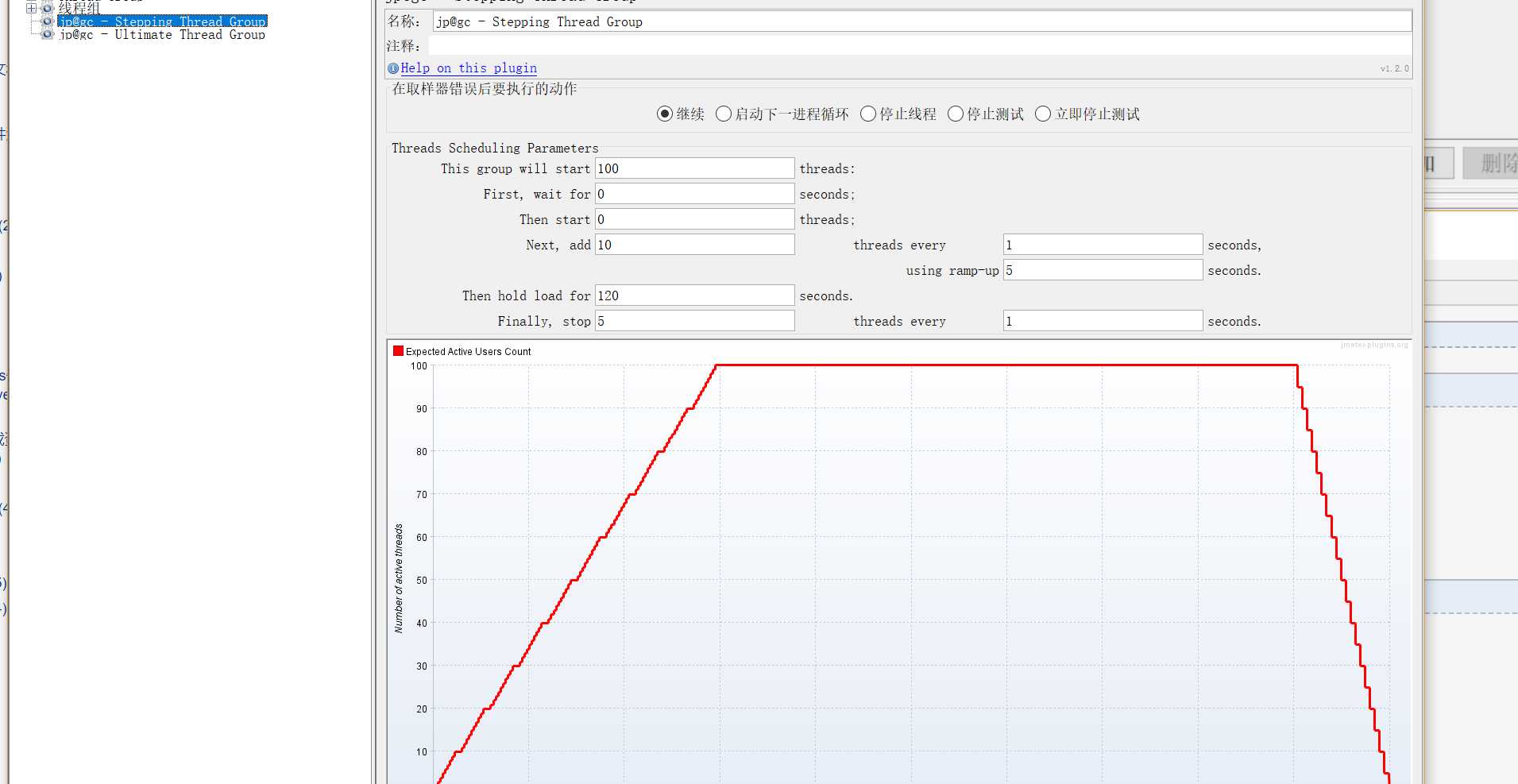
Task: Select the jp@gc - Ultimate Thread Group tree node
Action: (x=162, y=34)
